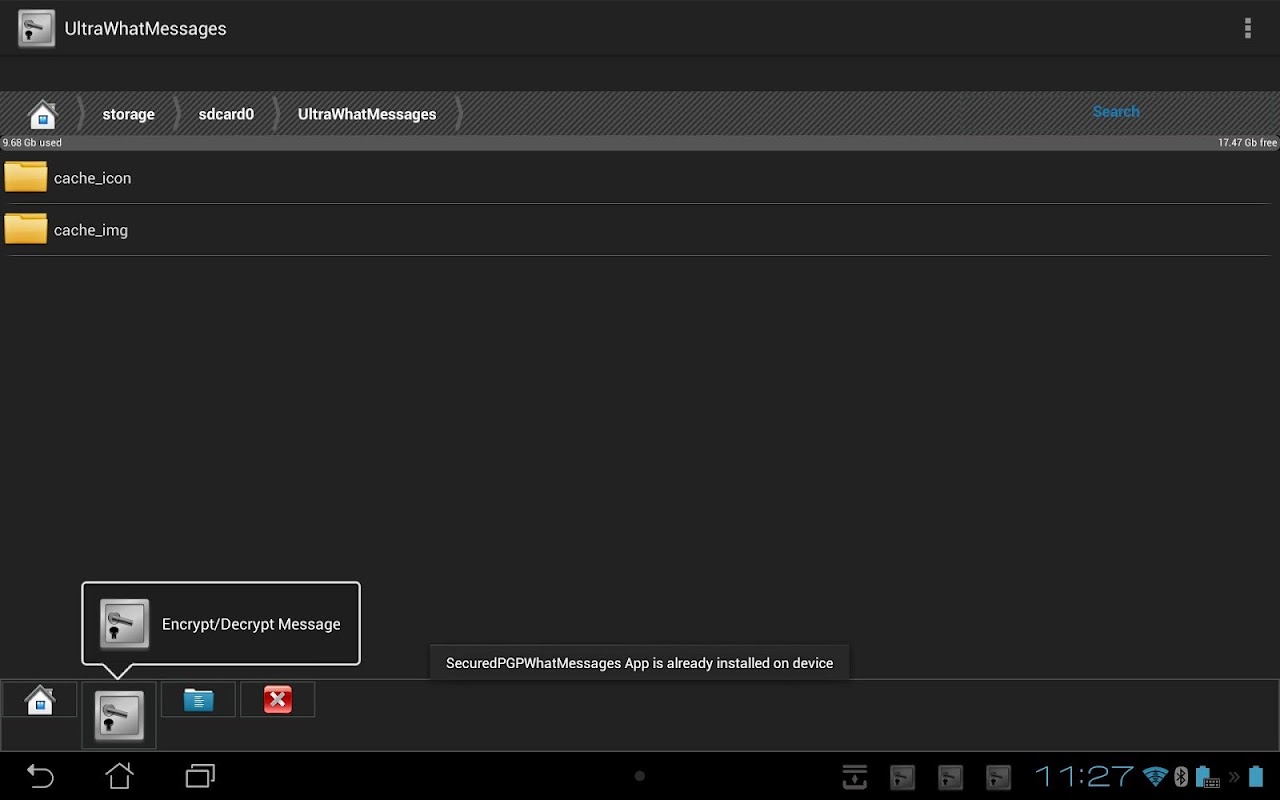The width and height of the screenshot is (1280, 800).
Task: Click the '9.68 Gb used' storage label
Action: [x=32, y=143]
